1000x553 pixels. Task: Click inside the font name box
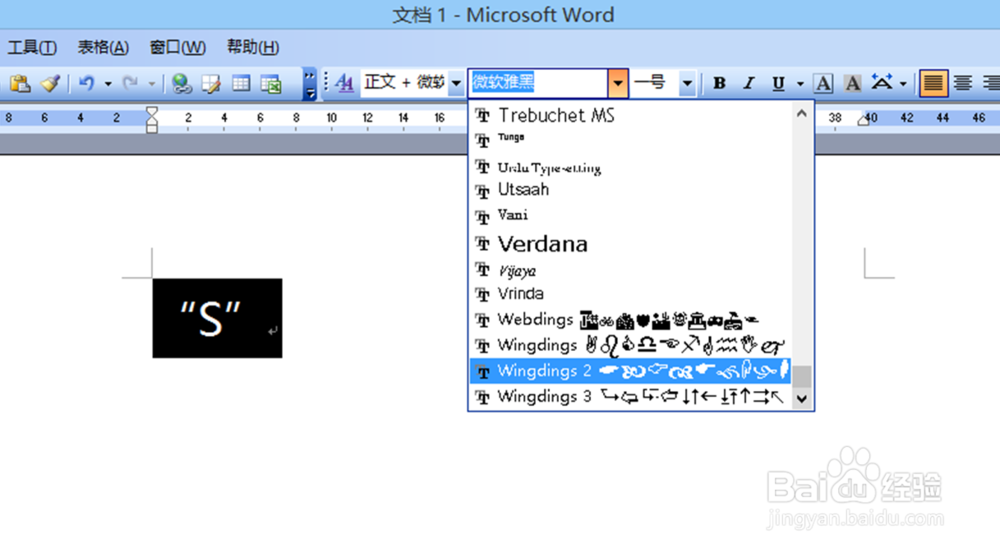537,83
